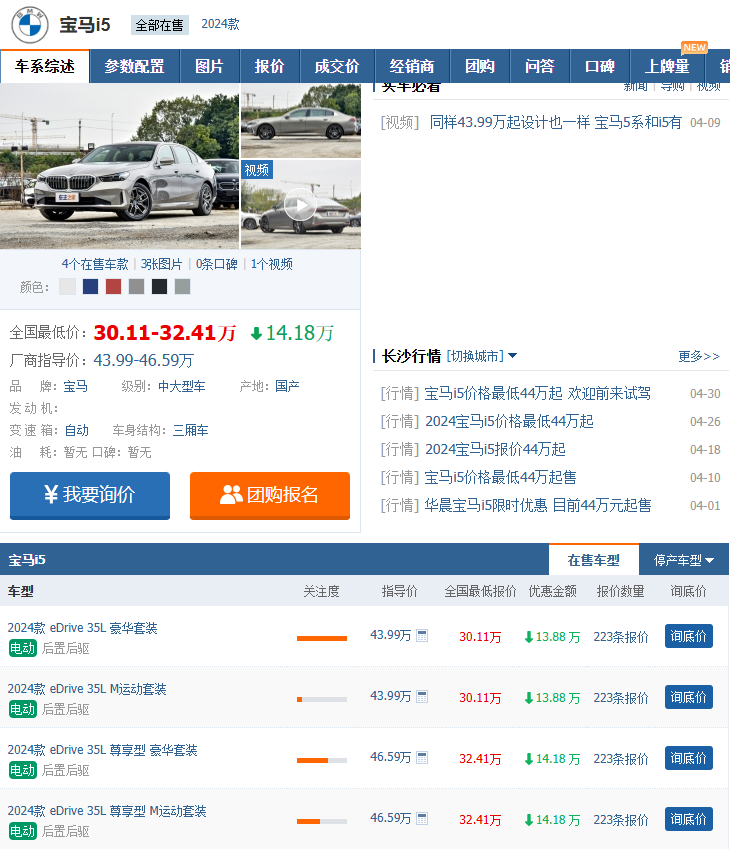Image resolution: width=730 pixels, height=849 pixels.
Task: Open the 图片 tab
Action: pos(210,66)
